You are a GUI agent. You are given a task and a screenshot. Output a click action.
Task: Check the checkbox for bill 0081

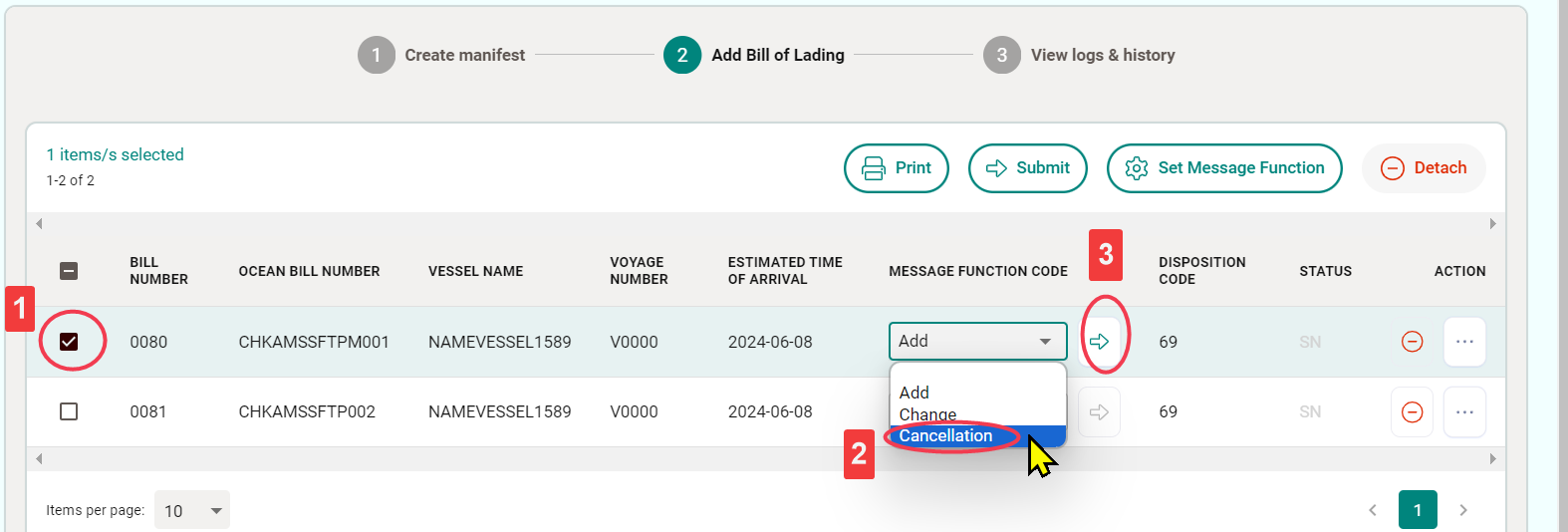click(x=69, y=411)
